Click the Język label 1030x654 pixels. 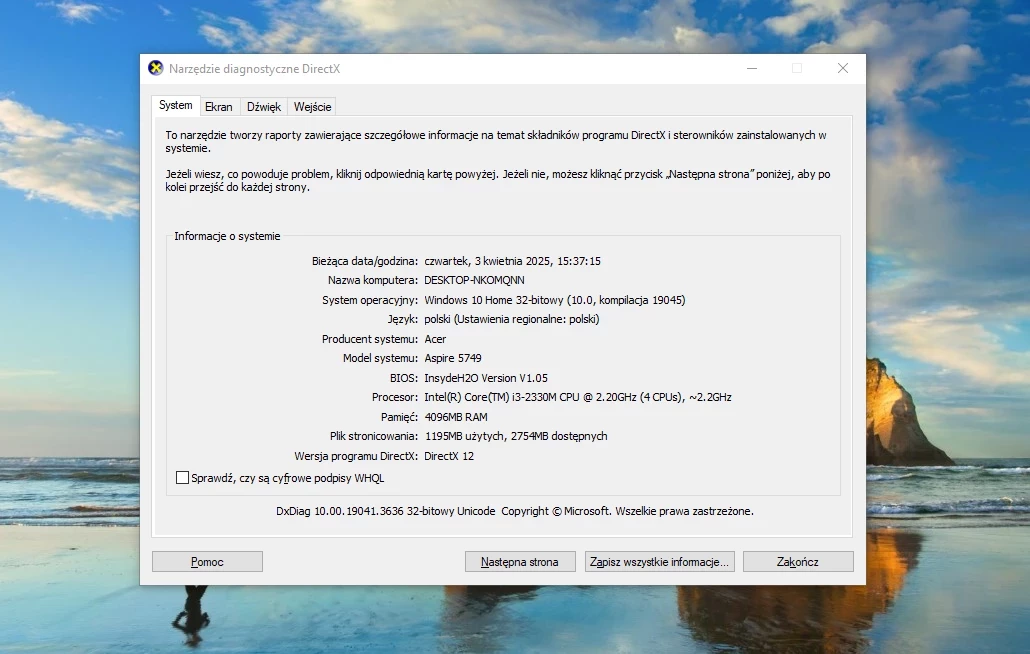coord(403,319)
